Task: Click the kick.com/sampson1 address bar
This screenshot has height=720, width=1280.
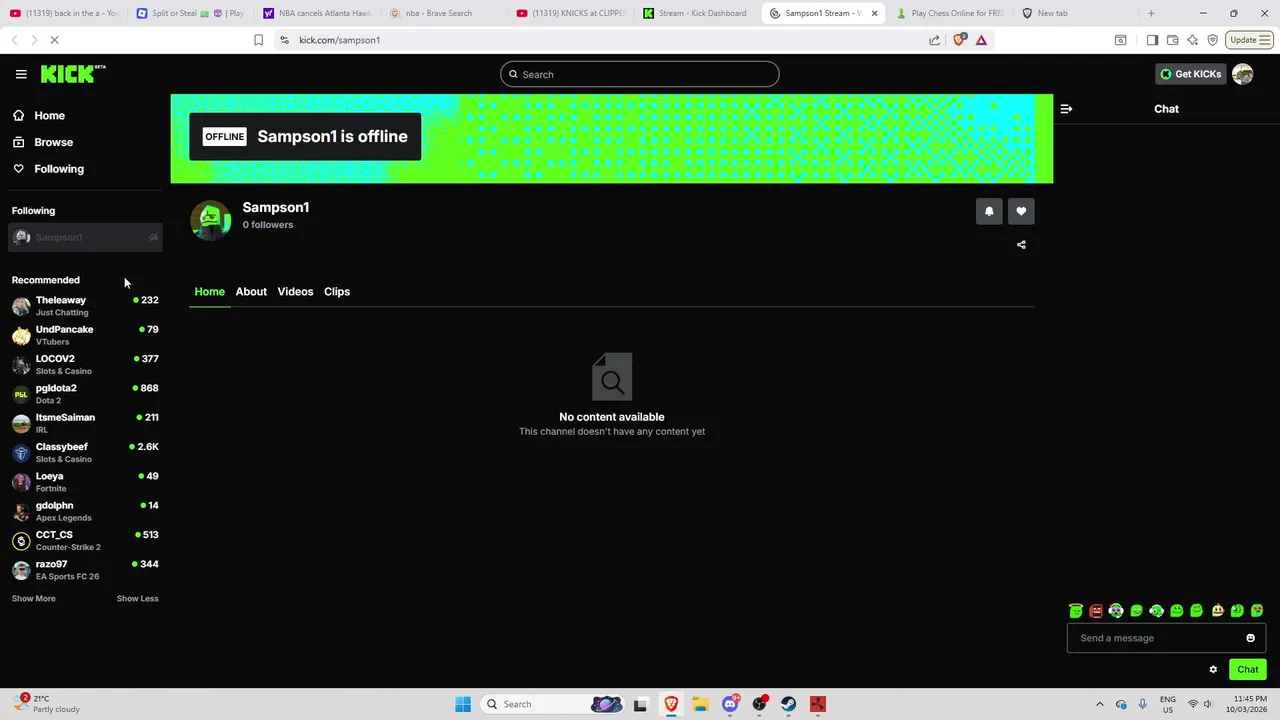Action: point(600,40)
